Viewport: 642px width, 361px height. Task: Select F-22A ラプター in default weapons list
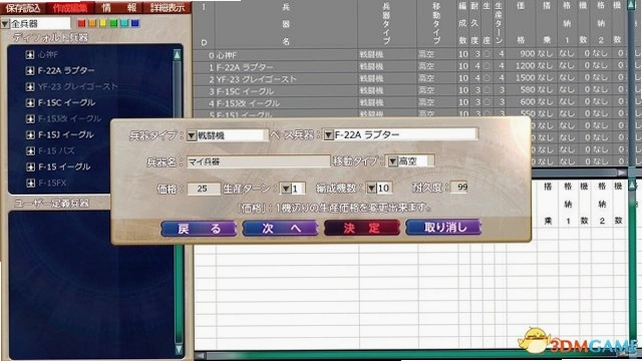click(66, 70)
